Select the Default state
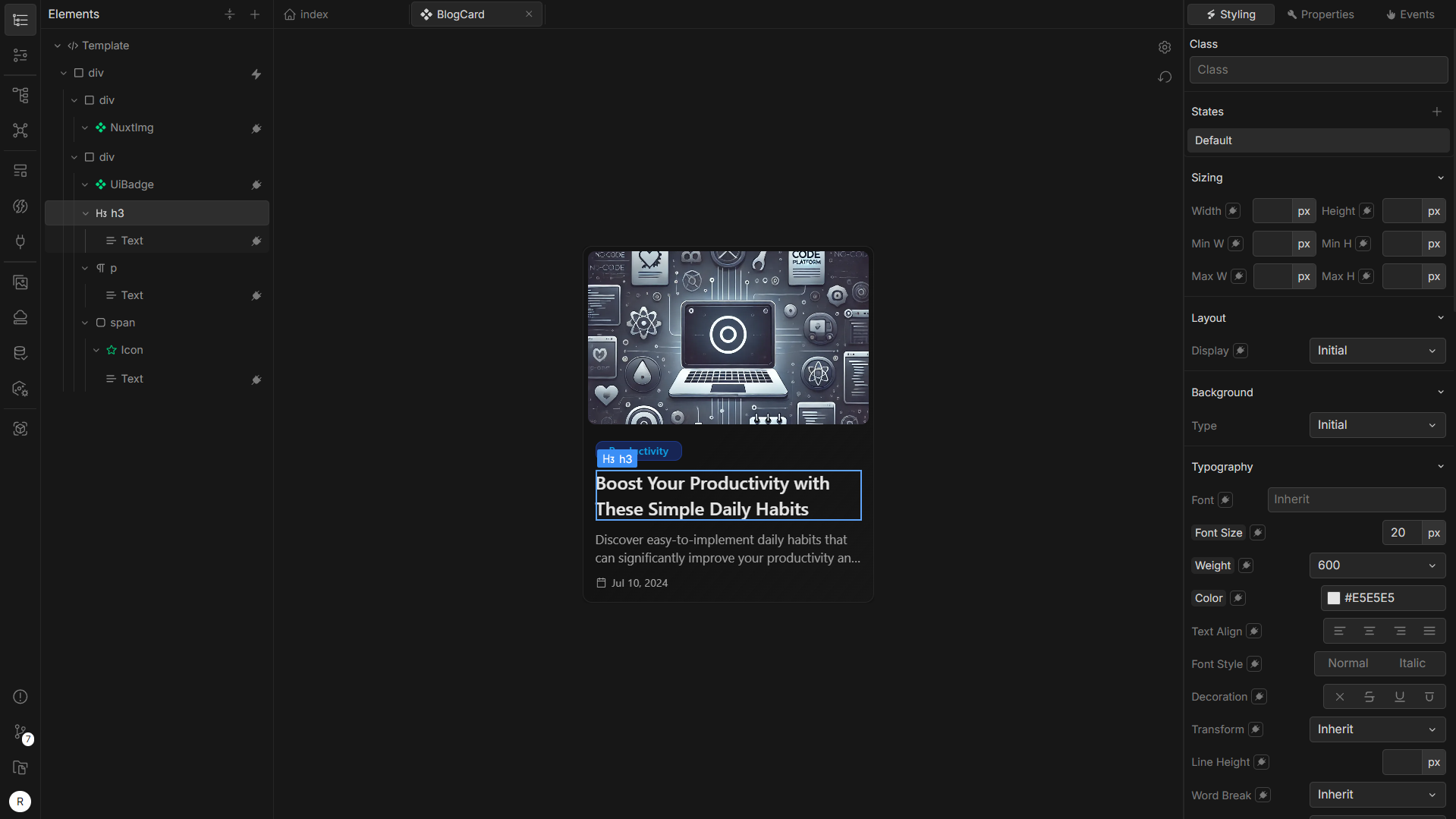The height and width of the screenshot is (819, 1456). click(x=1318, y=140)
